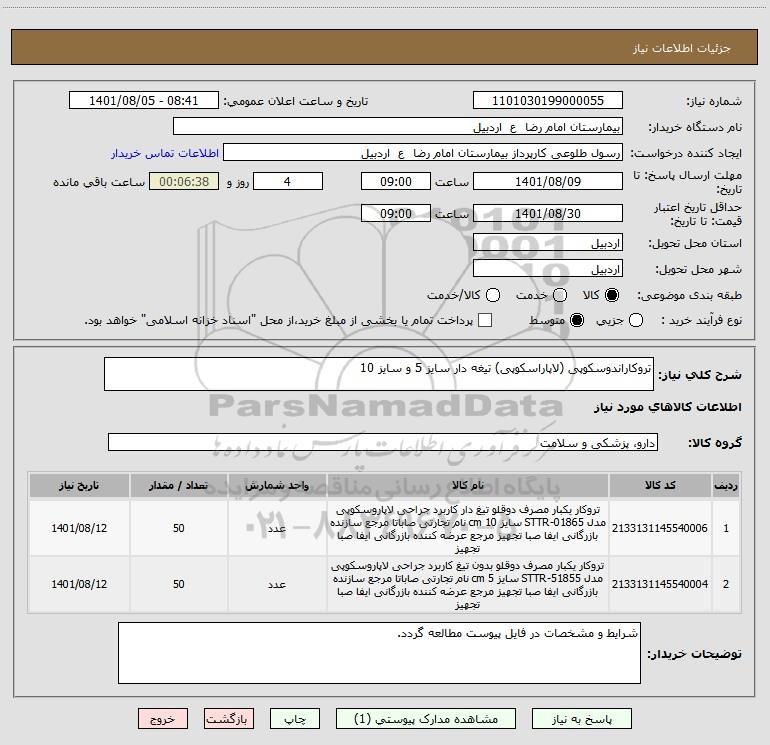Open مشاهده مدارک پیوستی (1) button
Image resolution: width=770 pixels, height=745 pixels.
click(426, 719)
